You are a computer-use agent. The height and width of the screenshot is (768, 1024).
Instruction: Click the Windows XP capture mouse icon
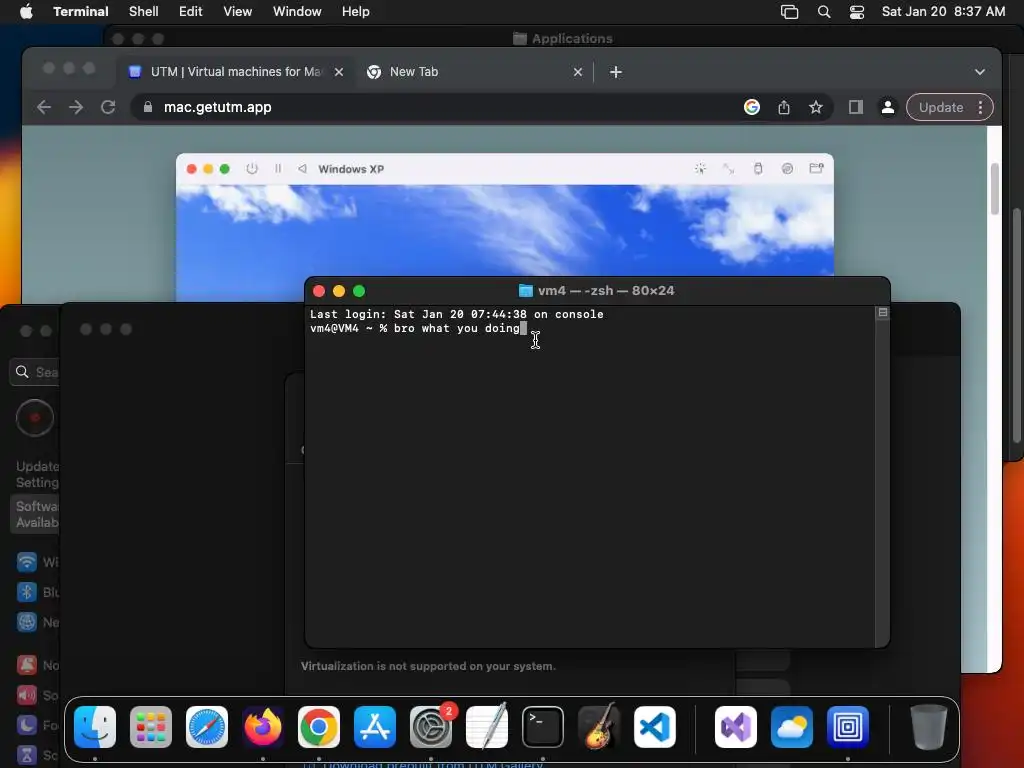(x=700, y=168)
